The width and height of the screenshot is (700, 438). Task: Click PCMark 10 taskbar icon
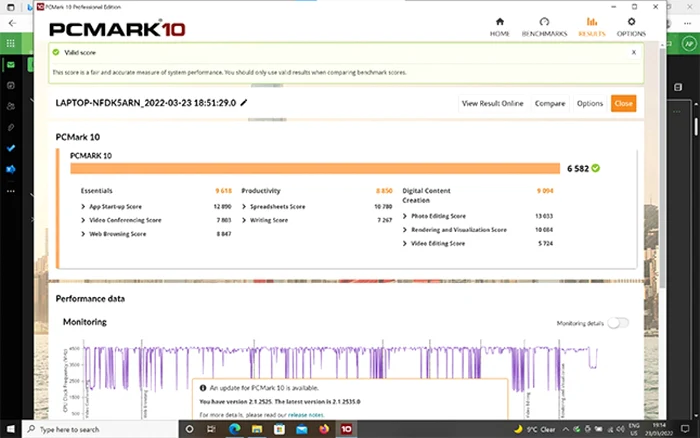(346, 429)
